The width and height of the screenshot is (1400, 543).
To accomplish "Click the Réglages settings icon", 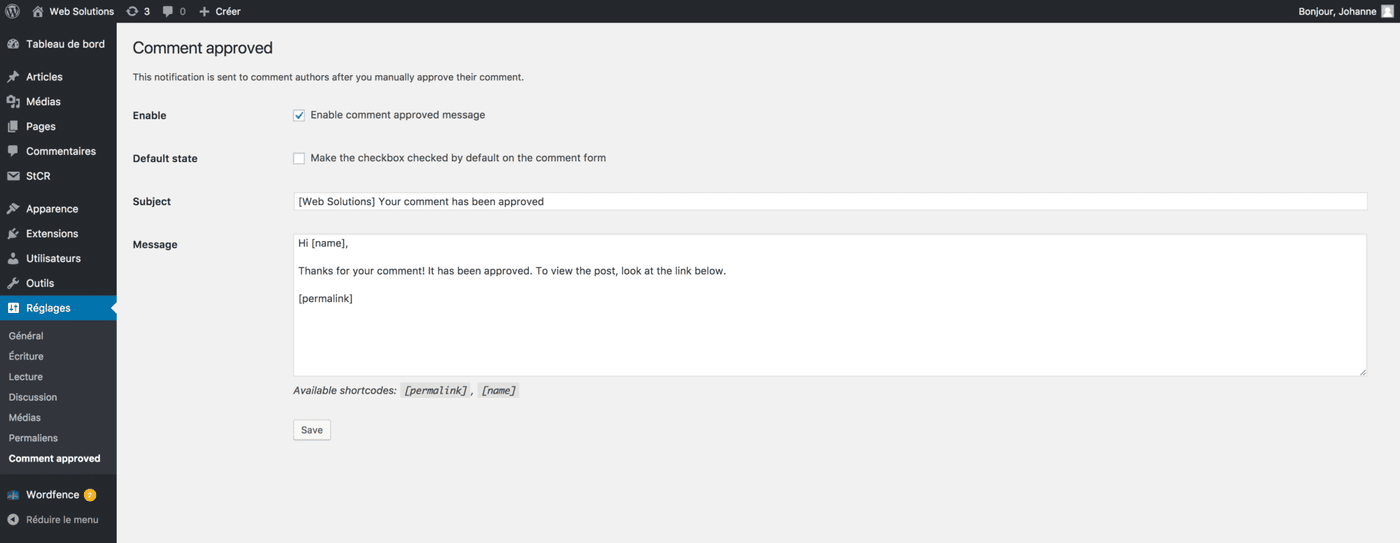I will point(13,308).
